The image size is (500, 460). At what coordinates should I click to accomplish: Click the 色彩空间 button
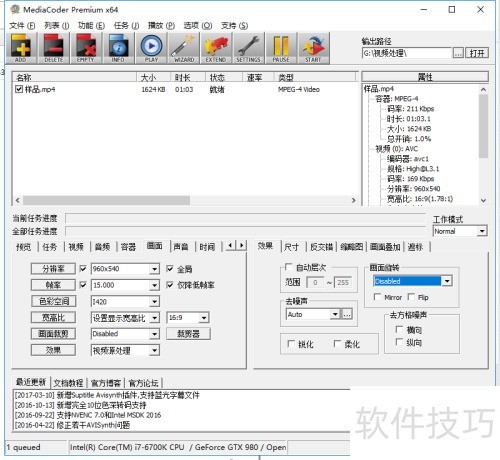53,301
